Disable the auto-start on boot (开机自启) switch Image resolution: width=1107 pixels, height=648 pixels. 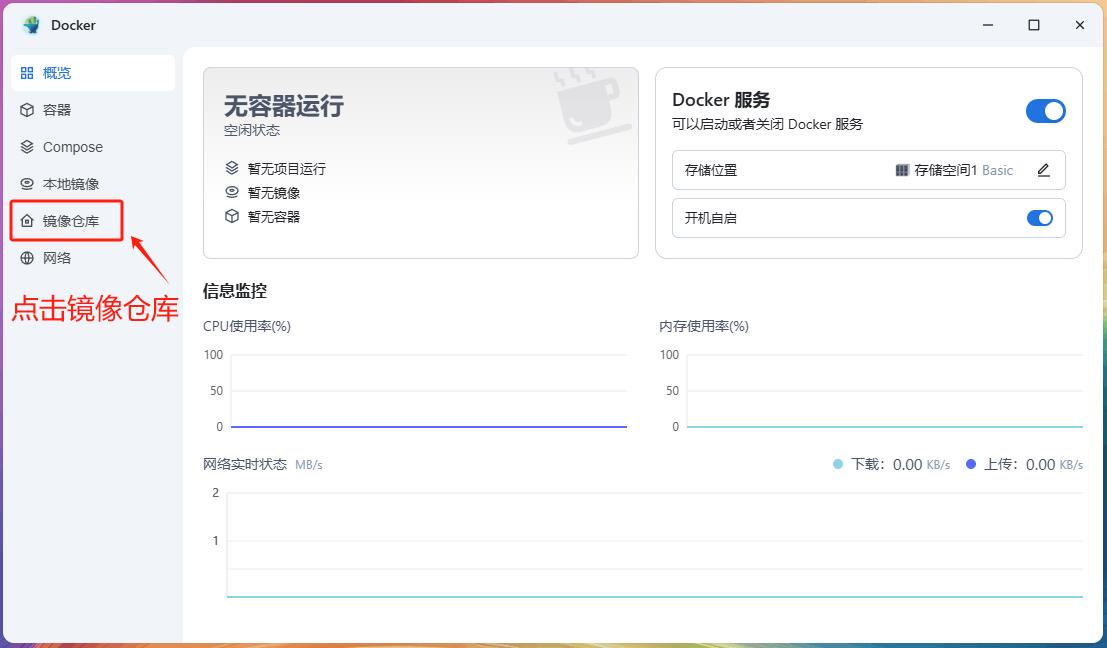1039,218
